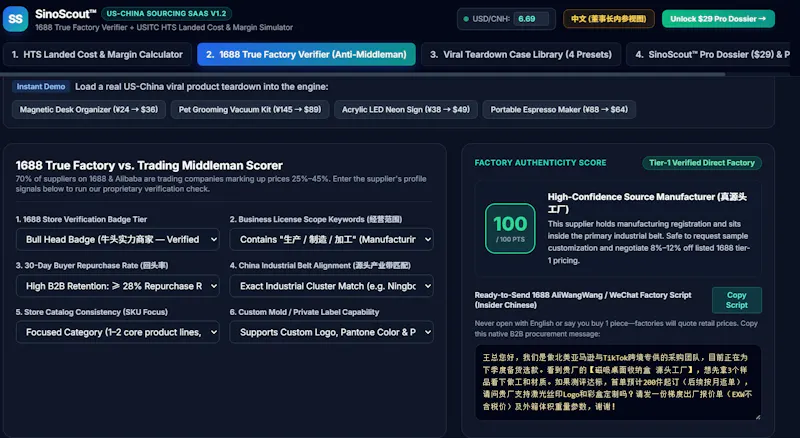Switch language with the 中文 button
Image resolution: width=800 pixels, height=438 pixels.
pyautogui.click(x=609, y=19)
